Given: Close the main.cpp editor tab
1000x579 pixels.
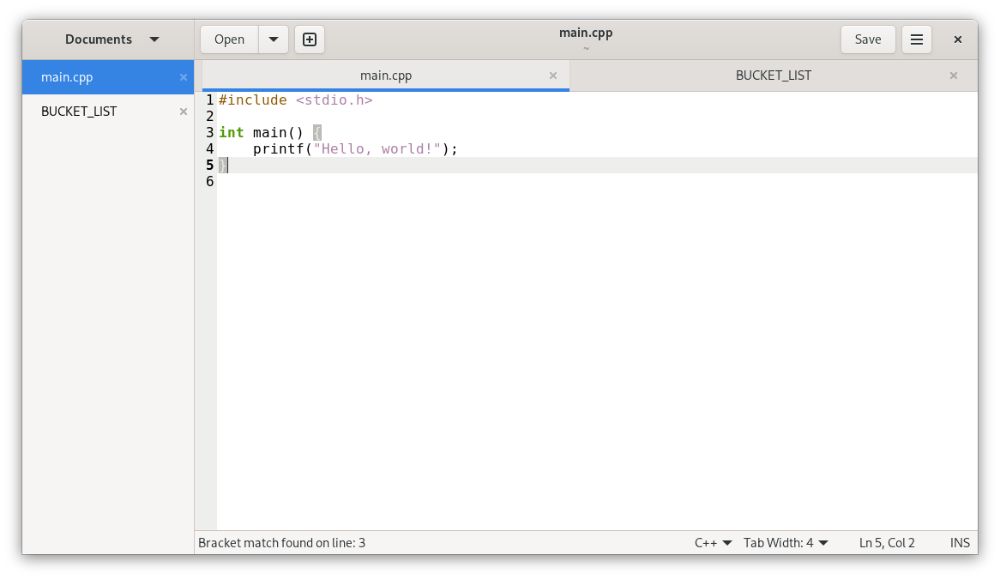Looking at the screenshot, I should pos(553,75).
